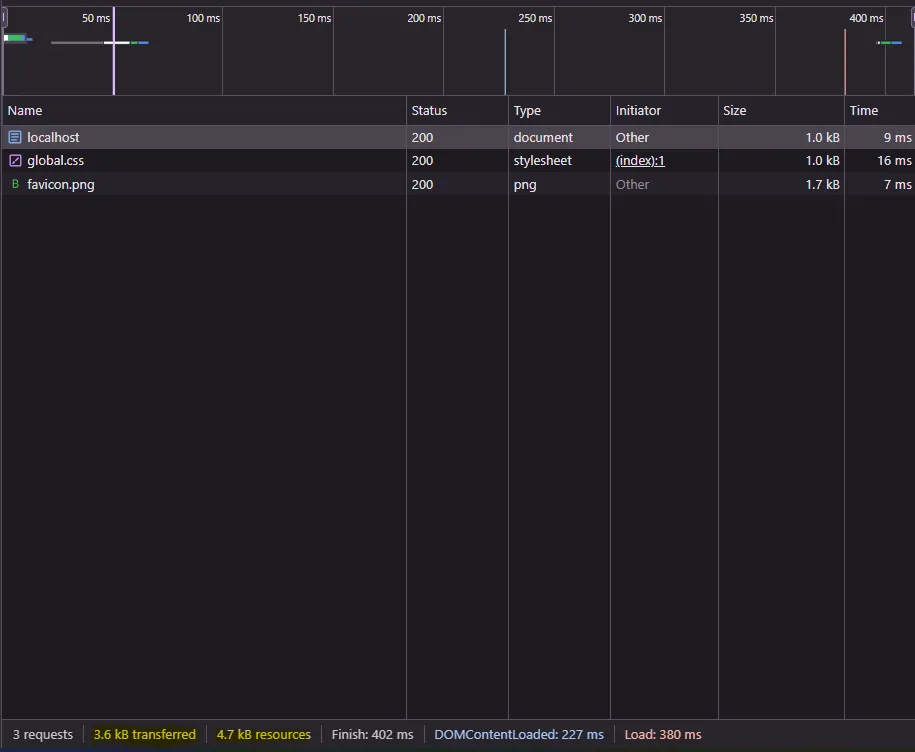This screenshot has height=752, width=915.
Task: Sort requests by the Time column
Action: pos(864,110)
